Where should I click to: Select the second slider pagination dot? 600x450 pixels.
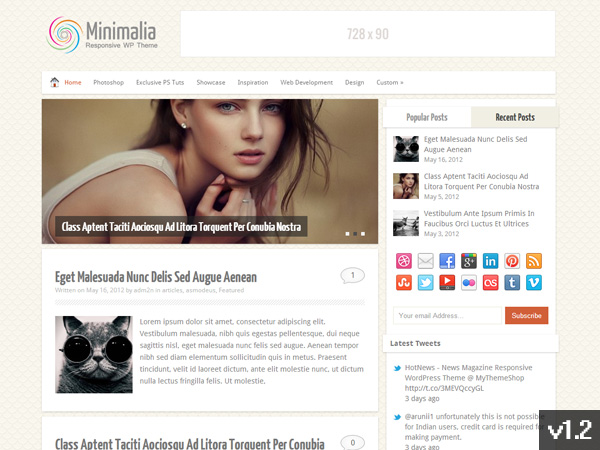click(x=355, y=233)
